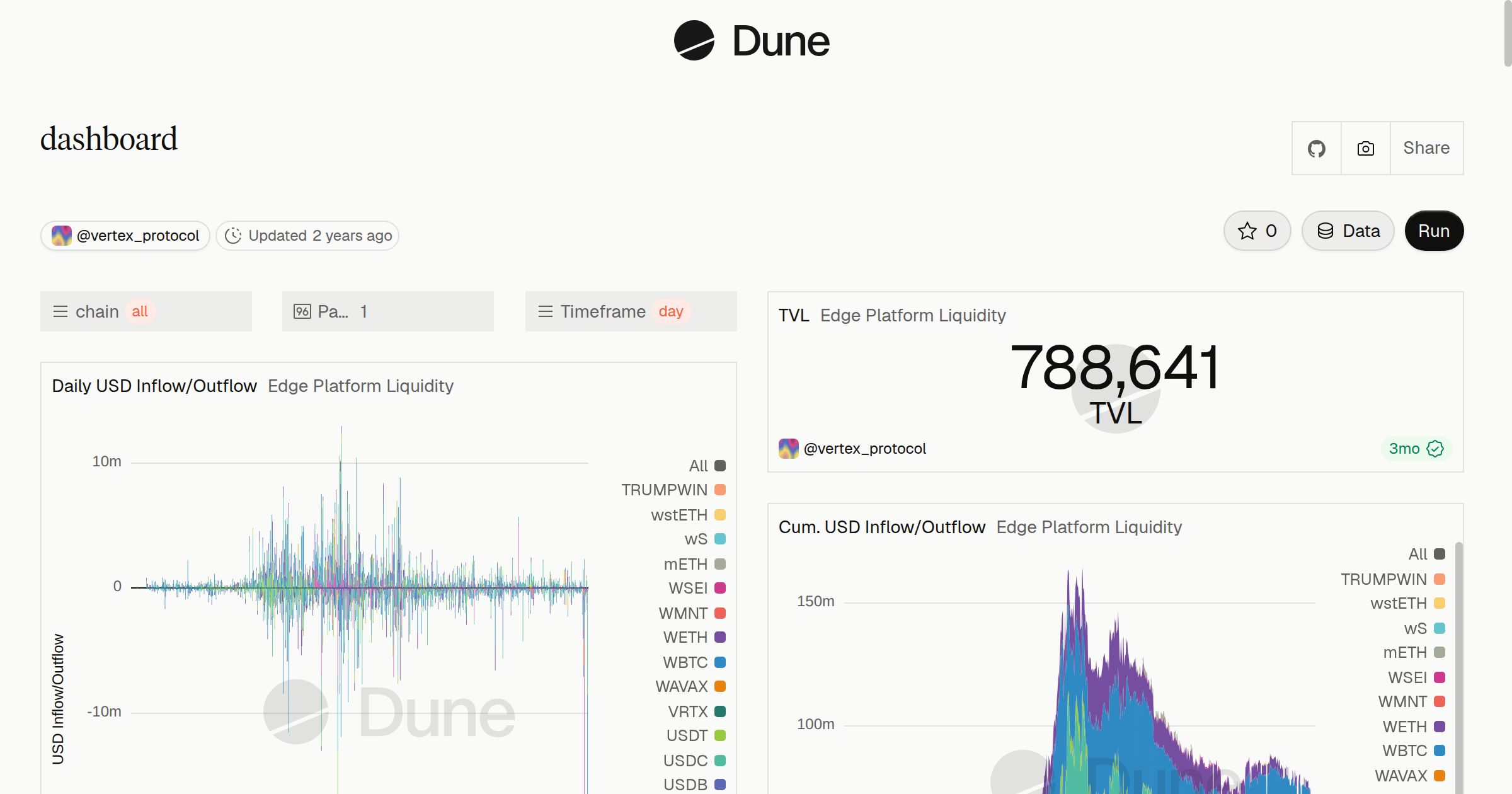Click the dashboard page title
The width and height of the screenshot is (1512, 794).
pyautogui.click(x=109, y=139)
